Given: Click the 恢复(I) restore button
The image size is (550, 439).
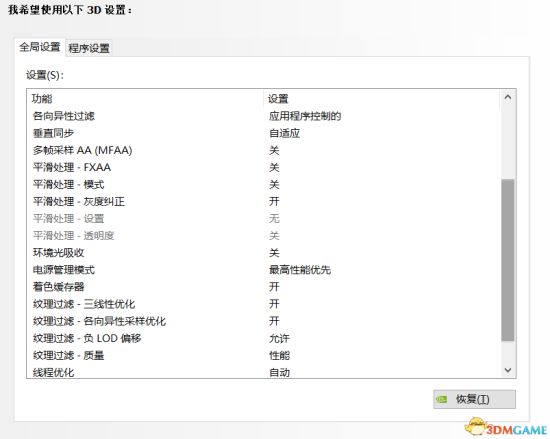Looking at the screenshot, I should click(x=475, y=399).
